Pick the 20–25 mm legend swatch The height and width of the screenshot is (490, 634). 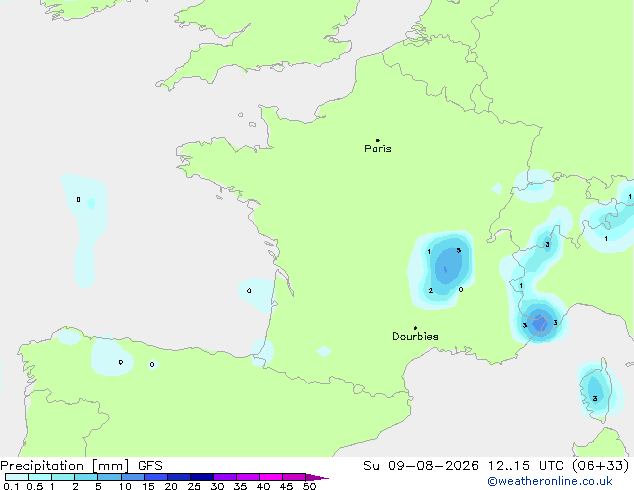click(178, 477)
